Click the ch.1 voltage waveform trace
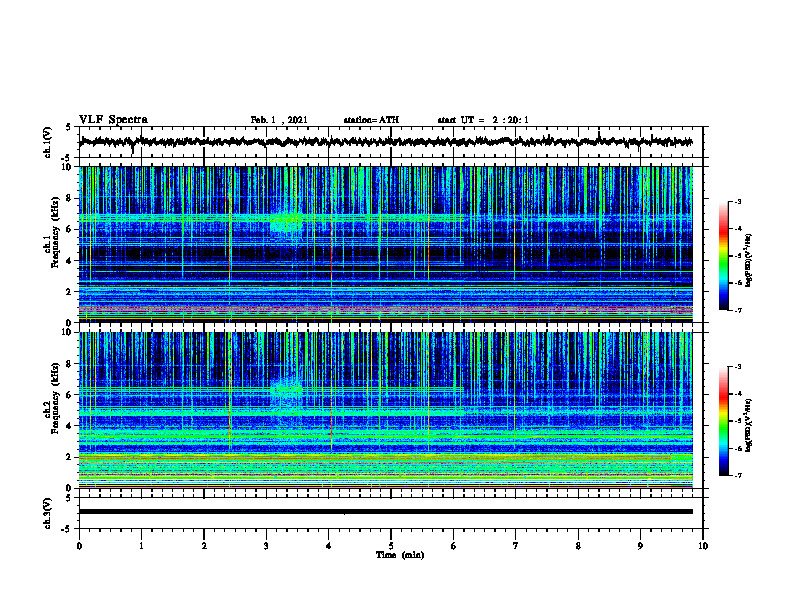792x612 pixels. [x=385, y=142]
